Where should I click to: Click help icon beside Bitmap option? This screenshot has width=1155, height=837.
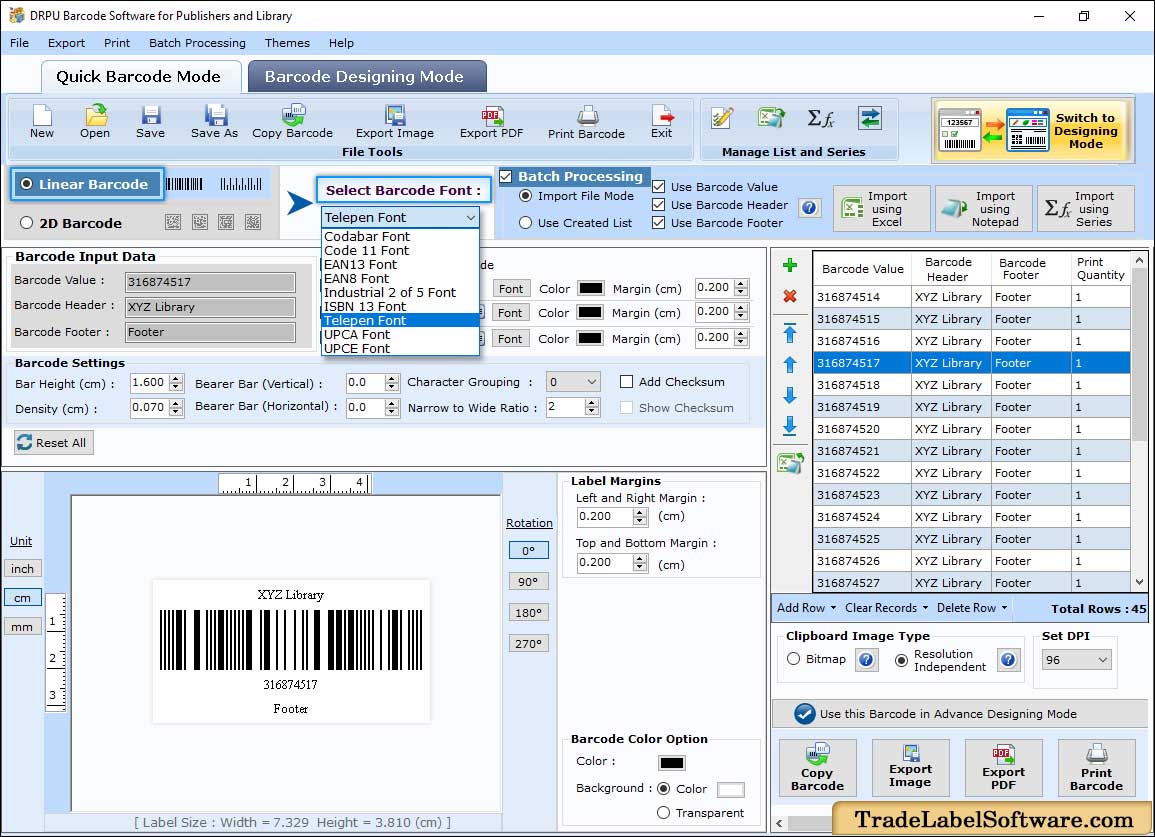click(866, 660)
